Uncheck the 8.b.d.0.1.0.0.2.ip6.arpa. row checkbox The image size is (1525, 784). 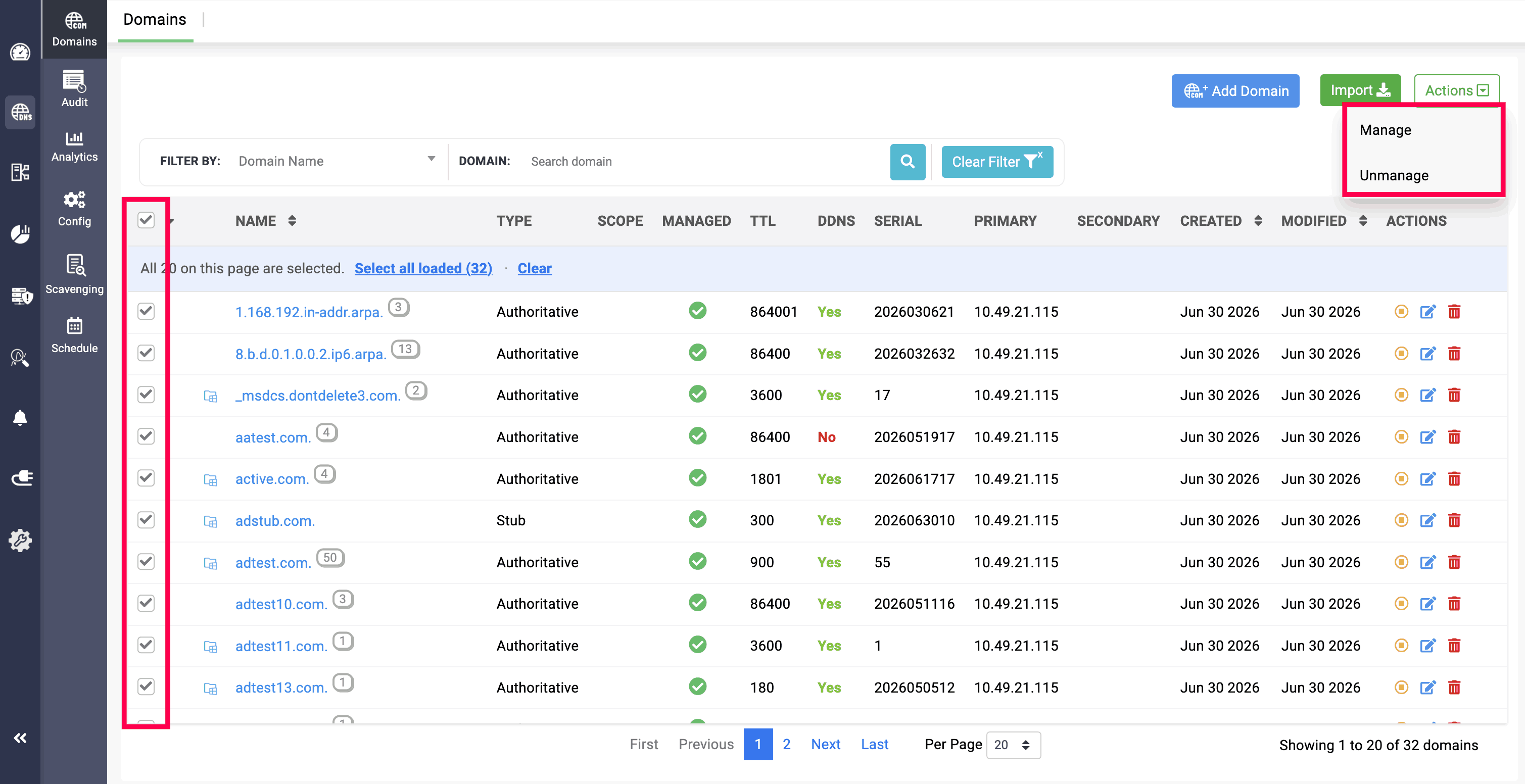coord(146,353)
